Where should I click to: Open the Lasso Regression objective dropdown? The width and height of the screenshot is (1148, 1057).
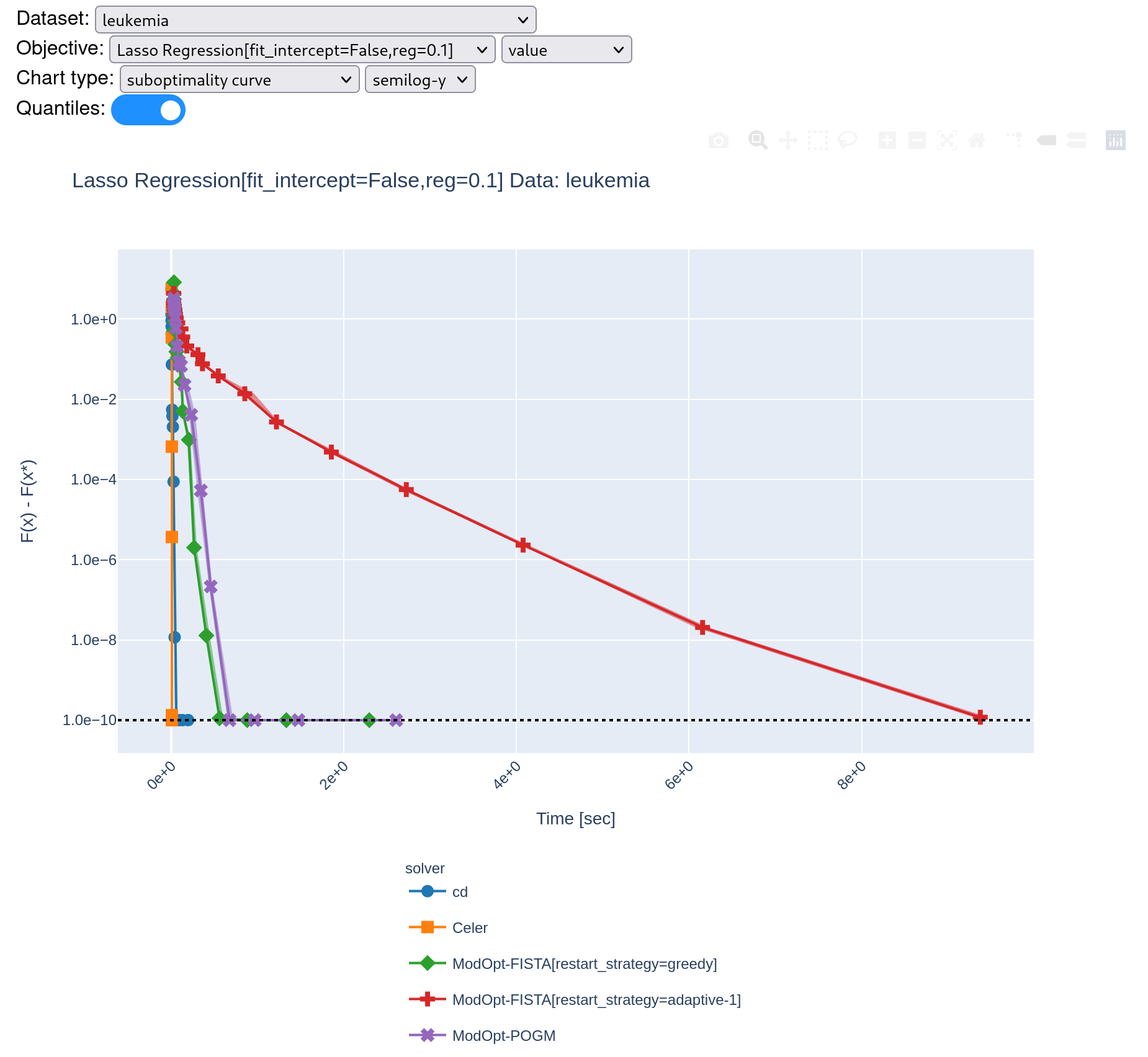click(x=302, y=50)
